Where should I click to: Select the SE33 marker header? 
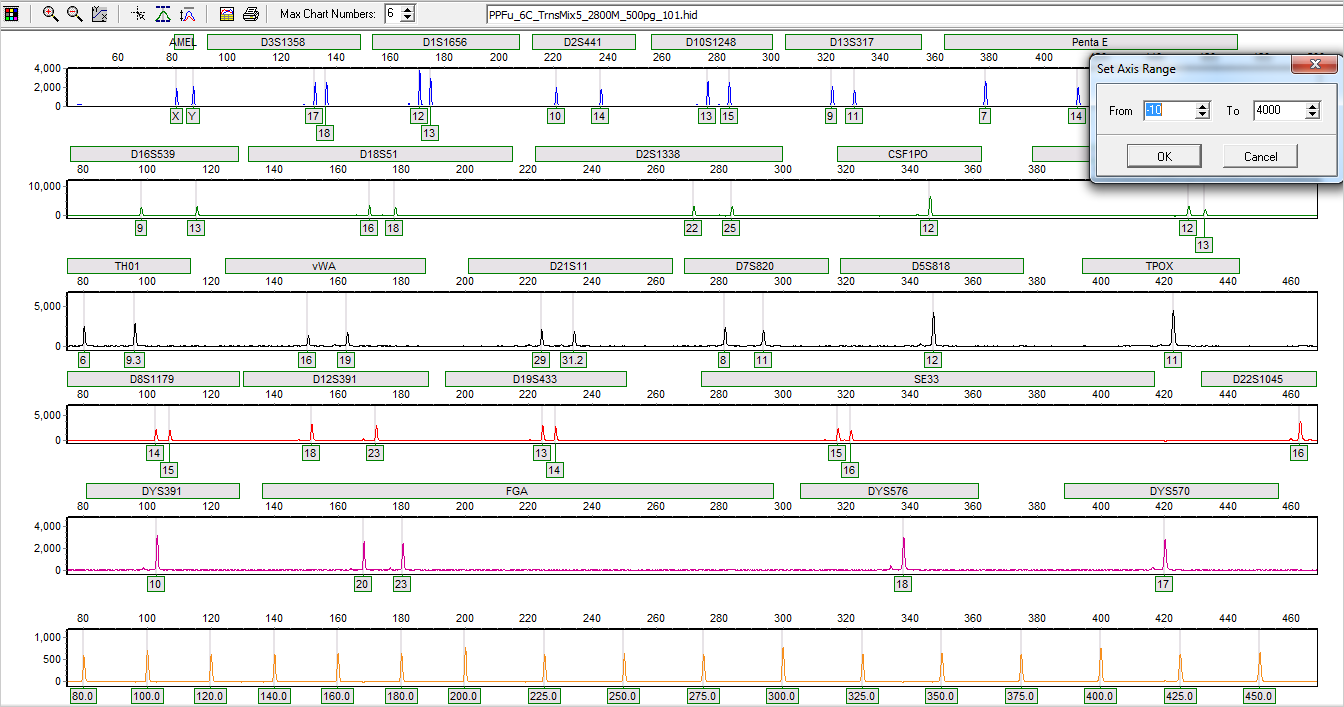[927, 379]
